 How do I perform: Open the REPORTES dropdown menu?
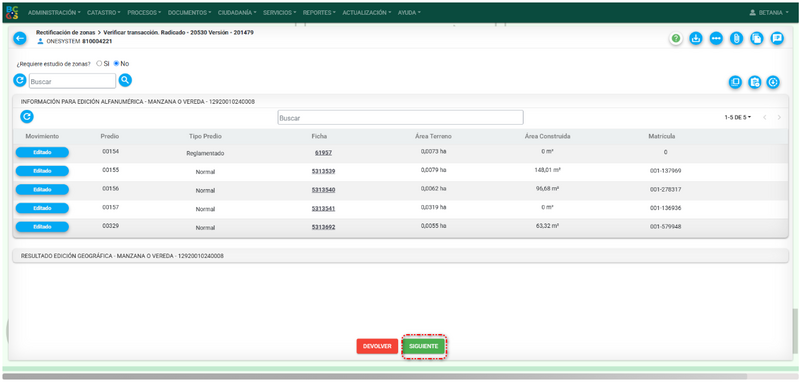click(x=319, y=13)
